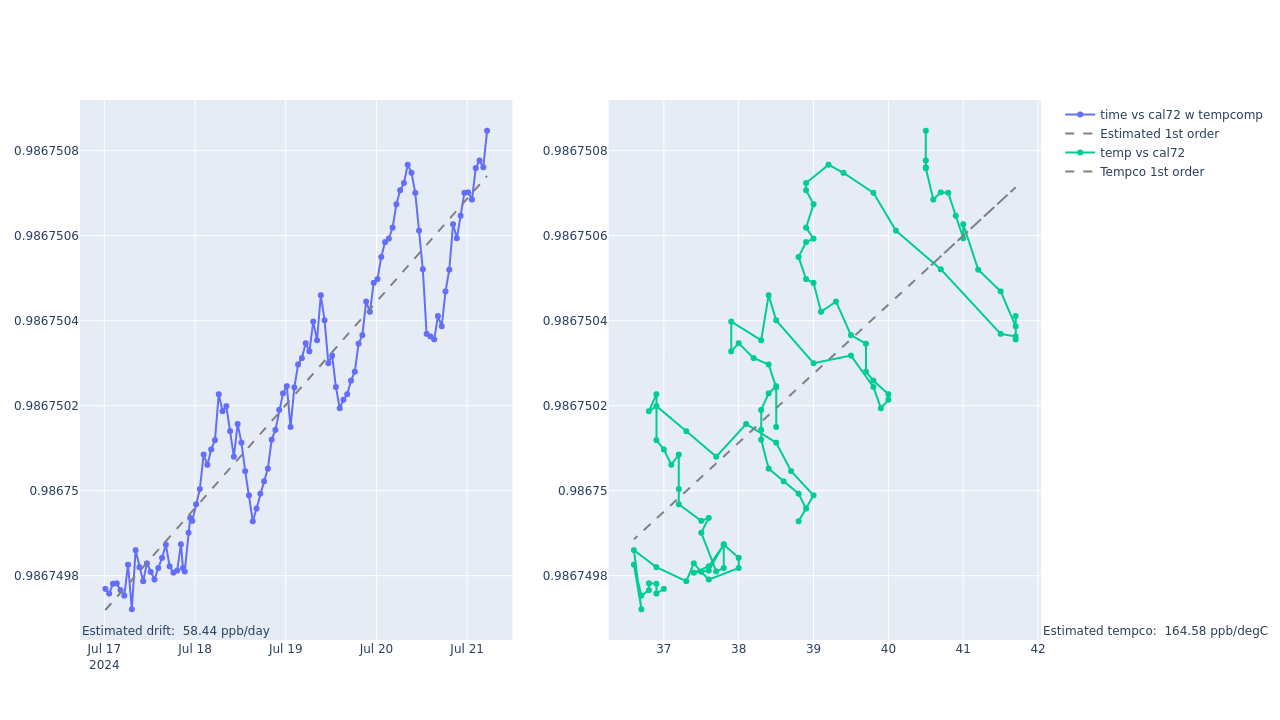Screen dimensions: 1280x720
Task: Click the 'Jul 20' x-axis tick label
Action: tap(376, 649)
